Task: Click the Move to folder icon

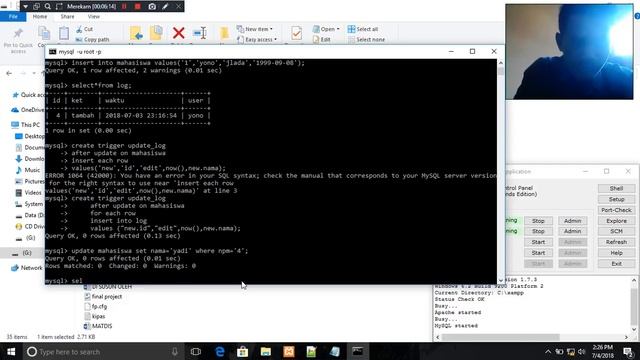Action: pyautogui.click(x=136, y=33)
